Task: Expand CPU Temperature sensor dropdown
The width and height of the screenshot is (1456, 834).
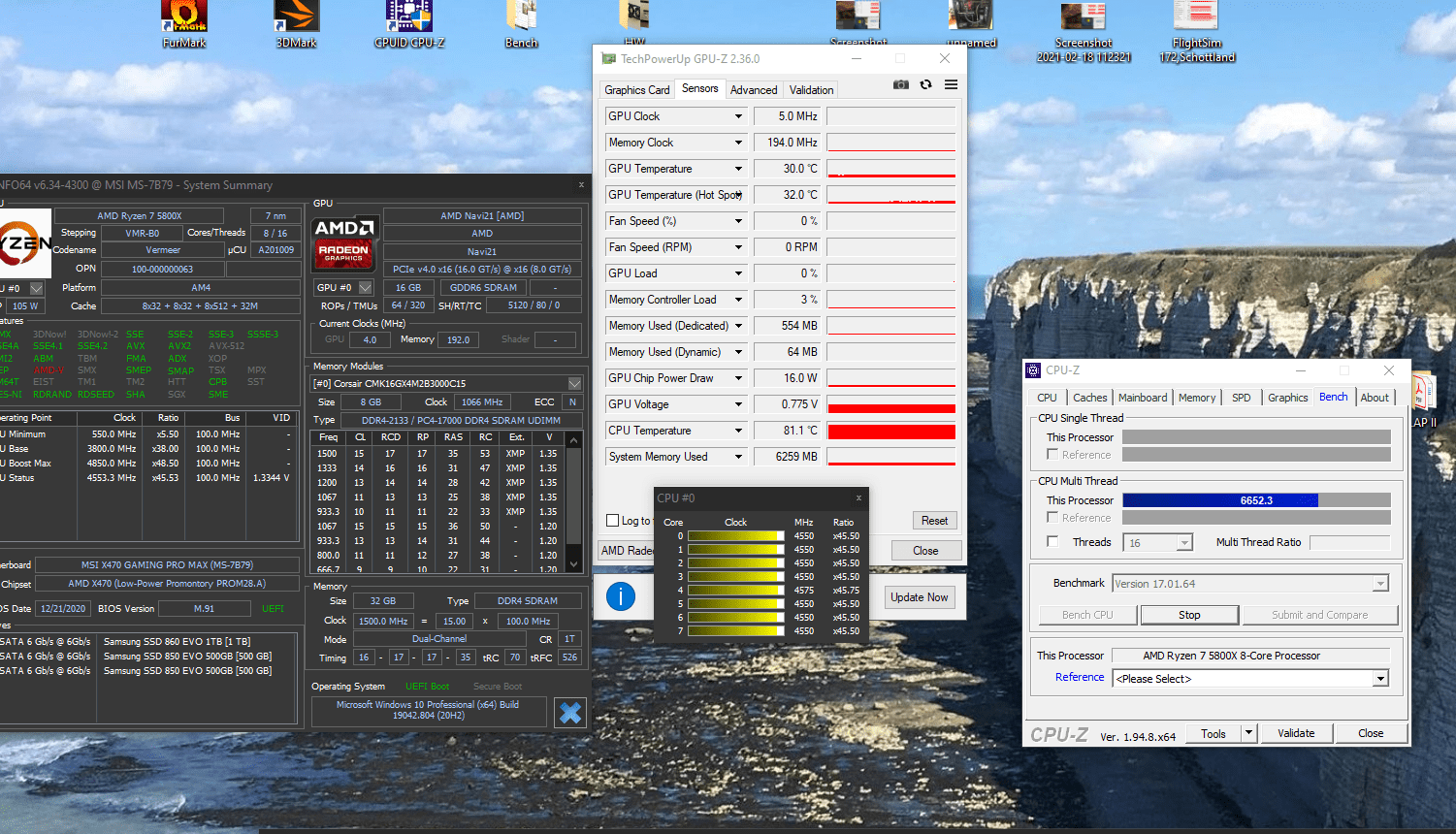Action: (x=738, y=431)
